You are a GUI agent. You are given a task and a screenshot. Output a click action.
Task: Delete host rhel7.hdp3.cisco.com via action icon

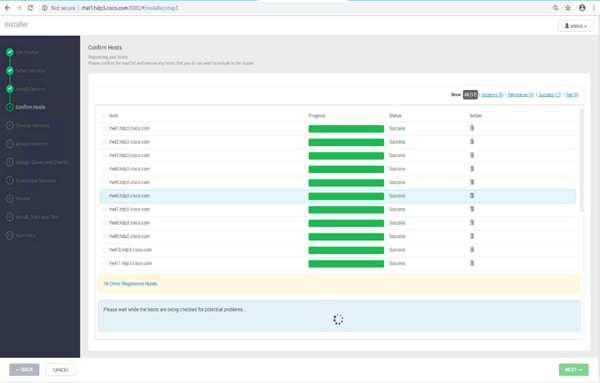click(472, 209)
